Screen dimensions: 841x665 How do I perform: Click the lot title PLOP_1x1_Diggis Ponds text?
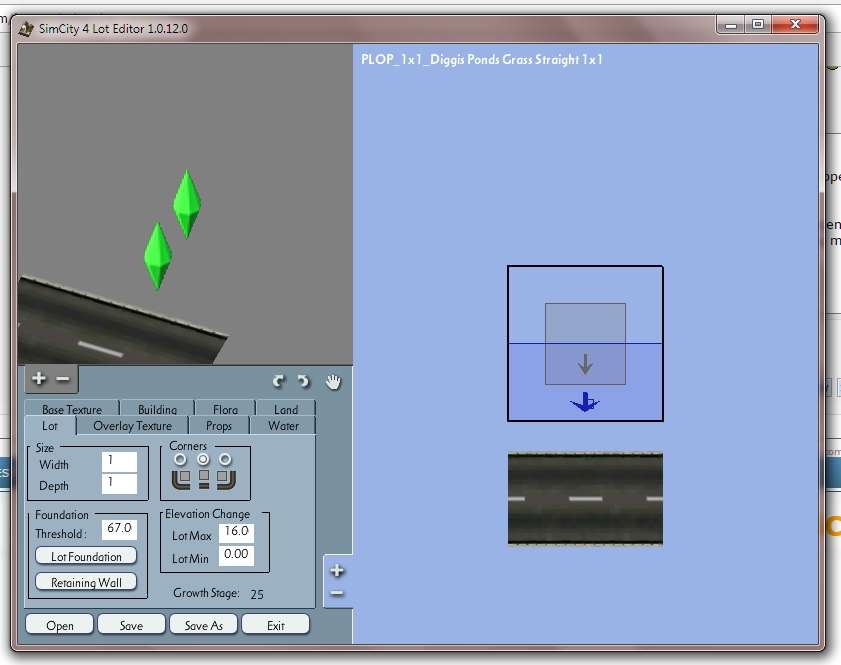click(x=482, y=60)
